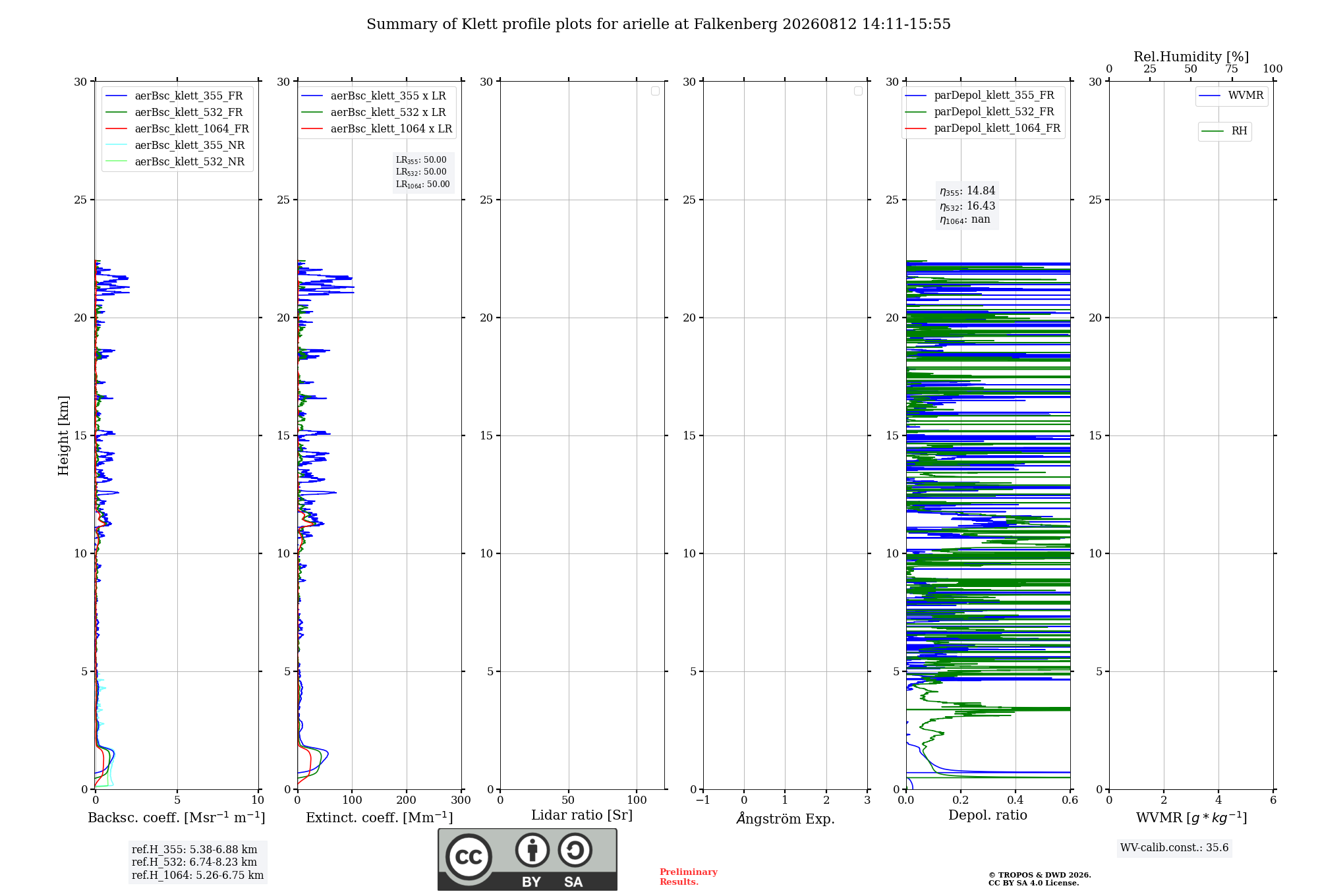Image resolution: width=1318 pixels, height=896 pixels.
Task: Click the Rel.Humidity [%] top axis label
Action: tap(1191, 57)
